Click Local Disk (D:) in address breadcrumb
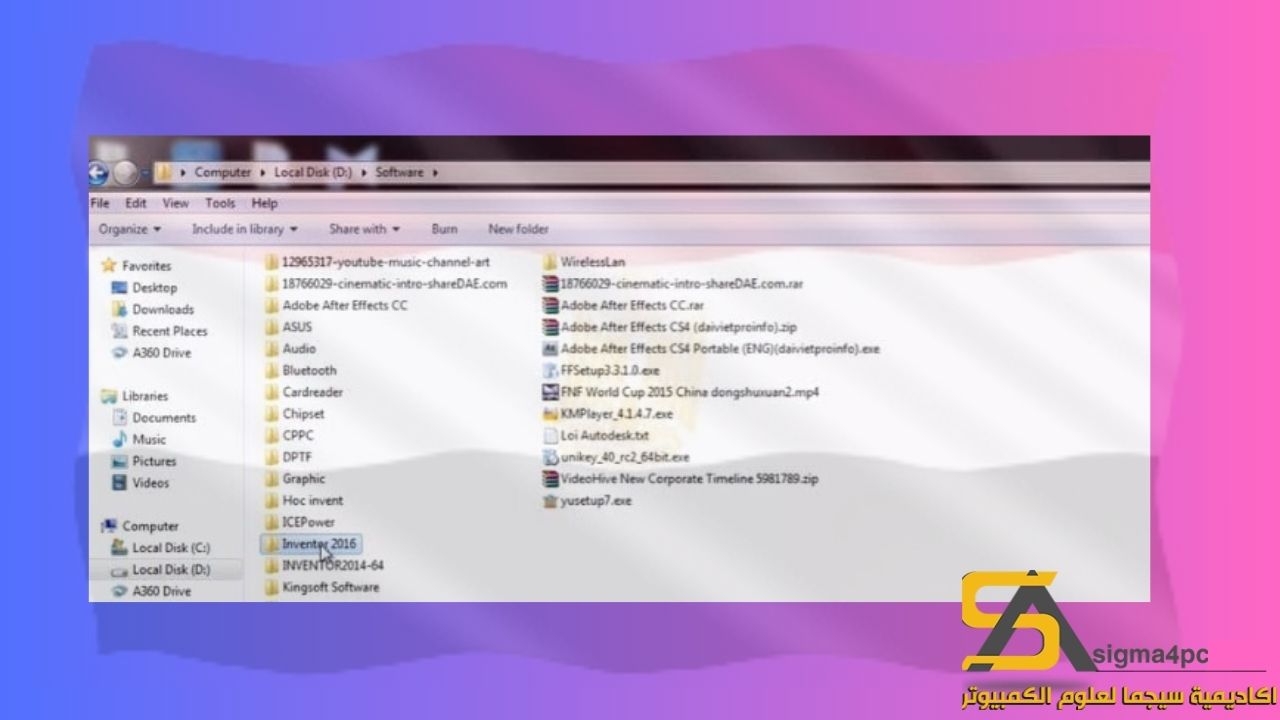Viewport: 1280px width, 720px height. [312, 173]
